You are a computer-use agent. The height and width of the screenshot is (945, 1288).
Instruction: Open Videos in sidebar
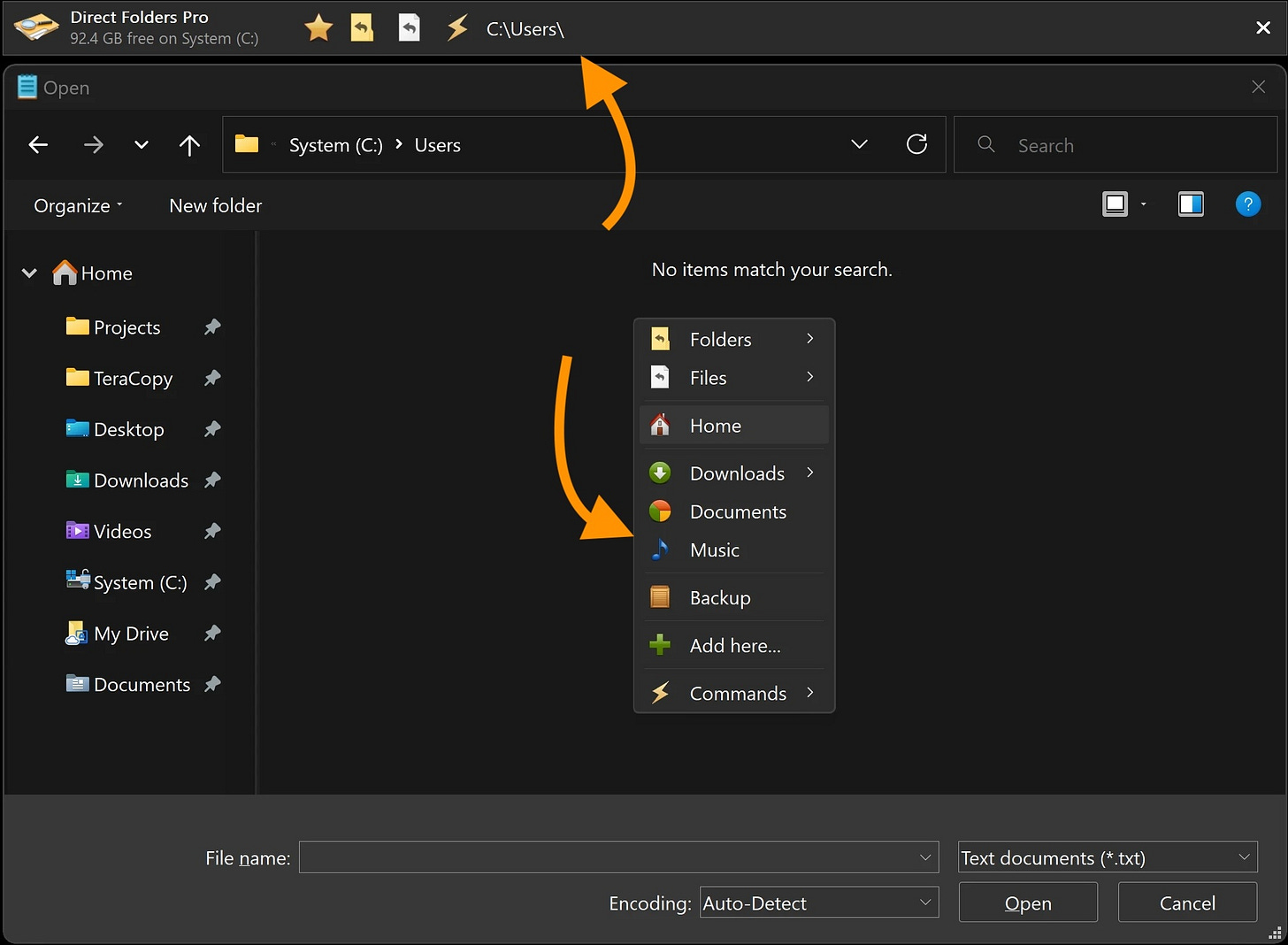click(109, 532)
